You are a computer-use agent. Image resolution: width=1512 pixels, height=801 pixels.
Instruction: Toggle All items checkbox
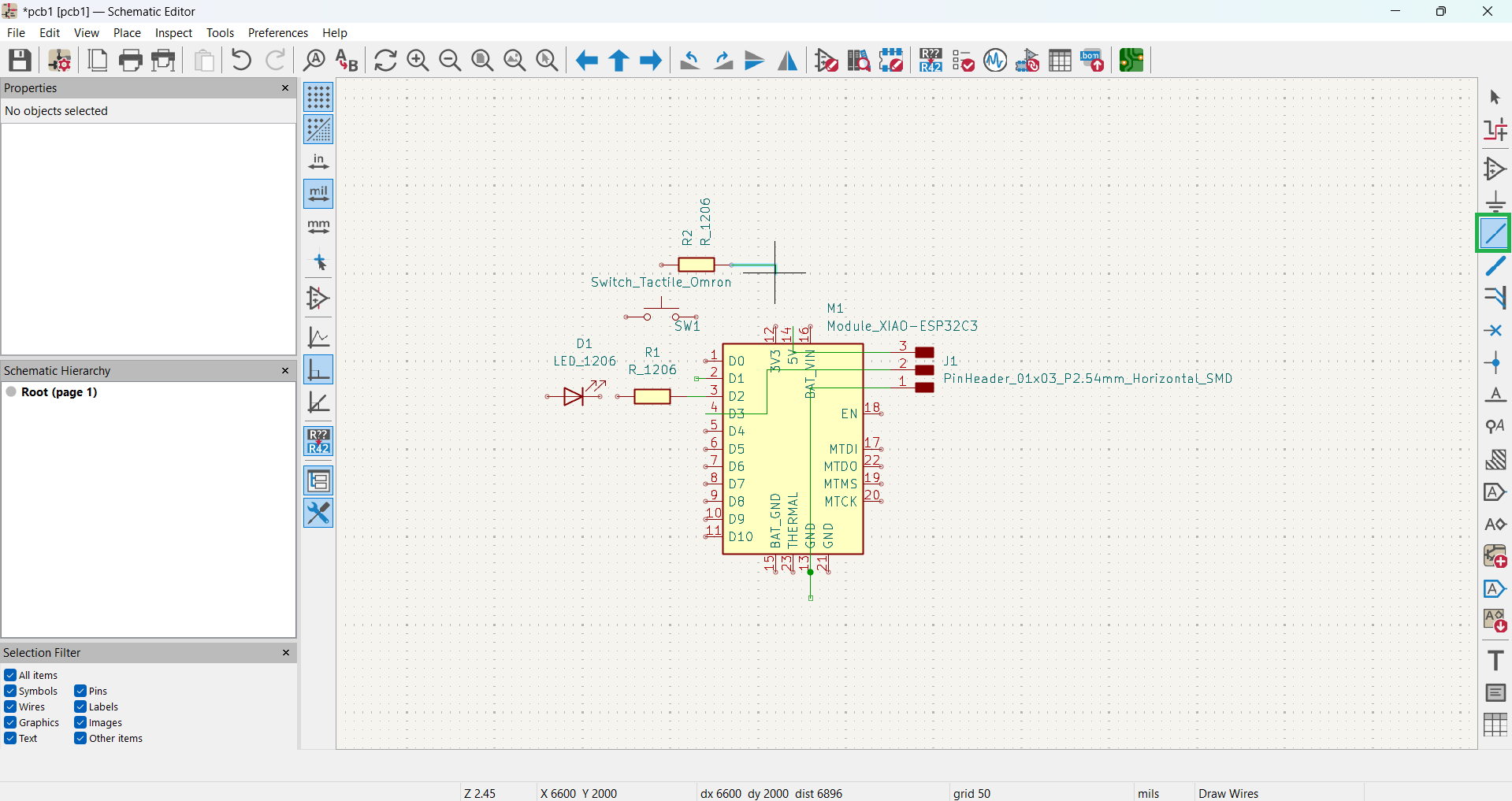10,675
